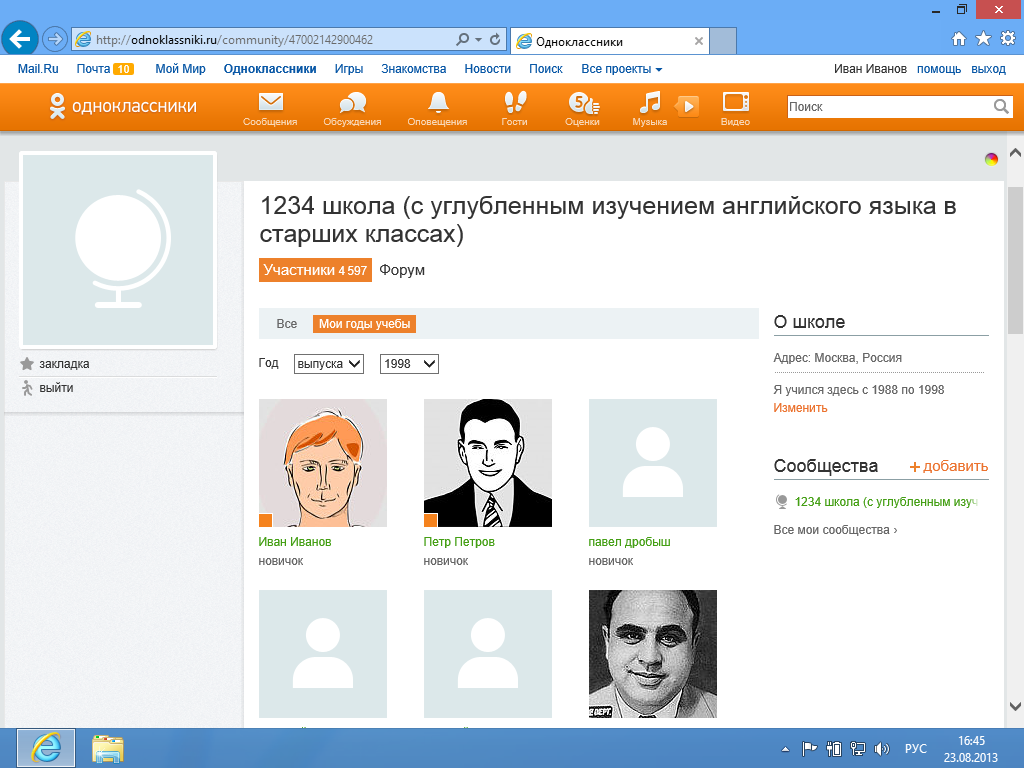Open the Оценки ratings icon
Image resolution: width=1024 pixels, height=768 pixels.
click(x=583, y=108)
